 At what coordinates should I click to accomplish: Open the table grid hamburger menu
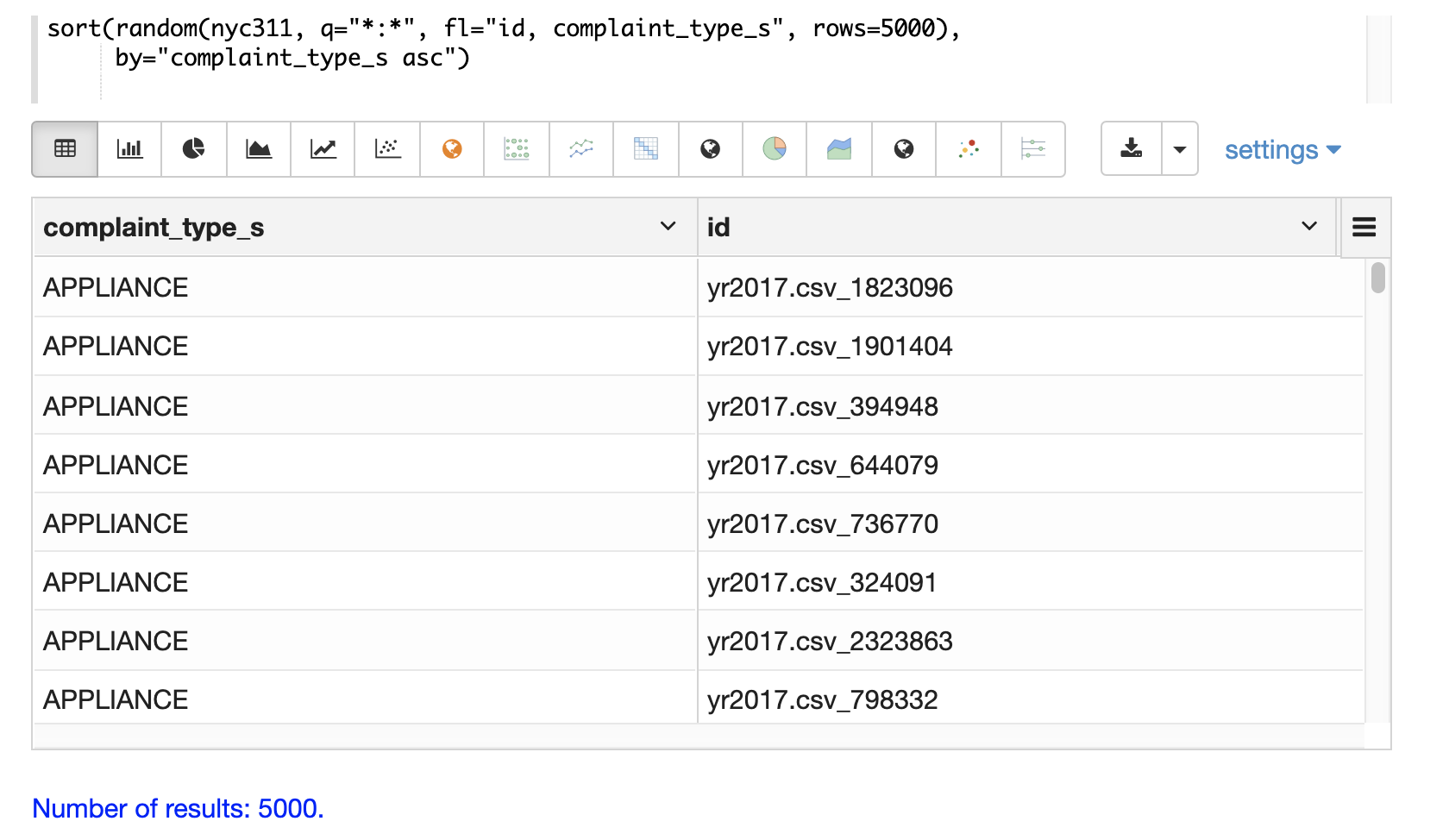click(1364, 227)
